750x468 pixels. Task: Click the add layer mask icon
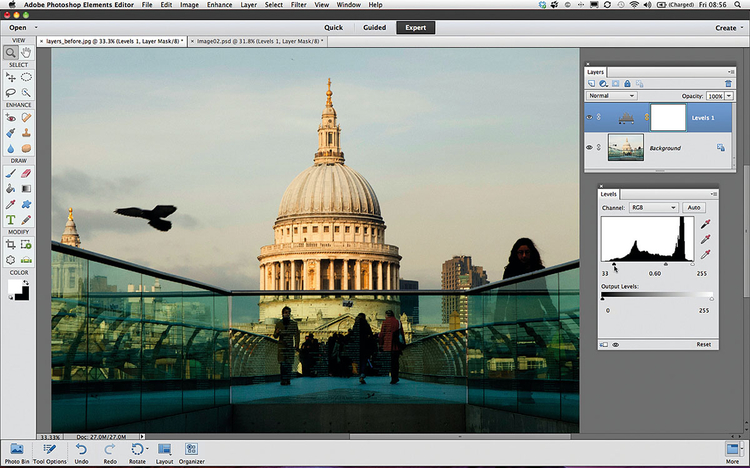616,84
